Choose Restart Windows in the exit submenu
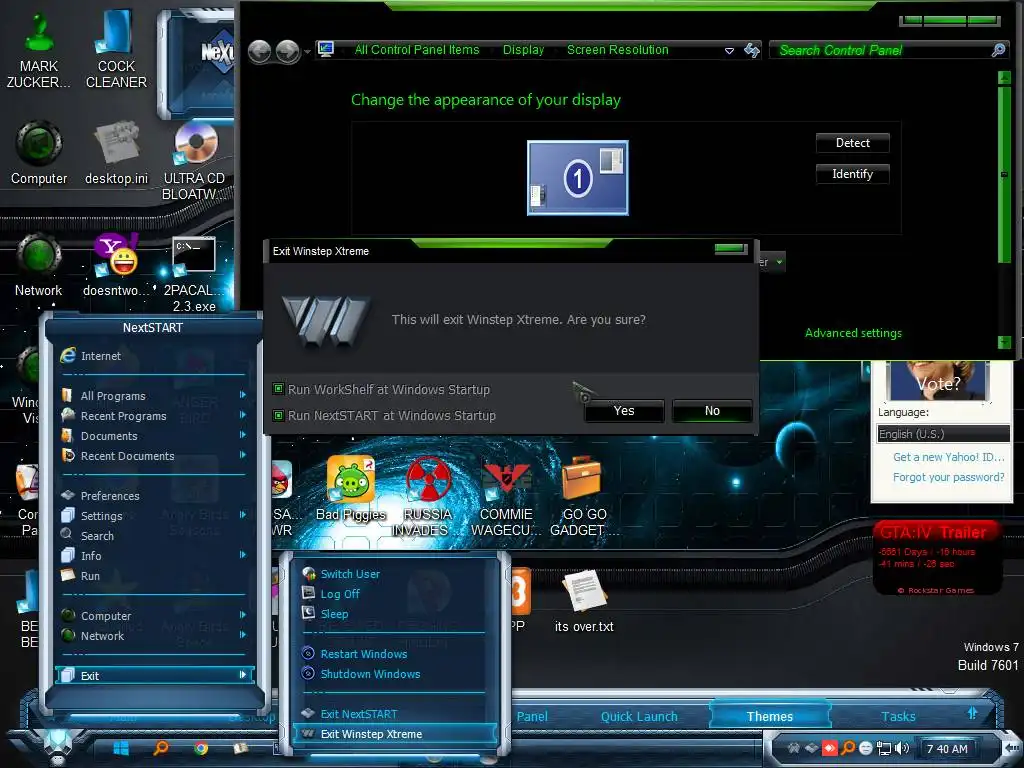 coord(394,654)
